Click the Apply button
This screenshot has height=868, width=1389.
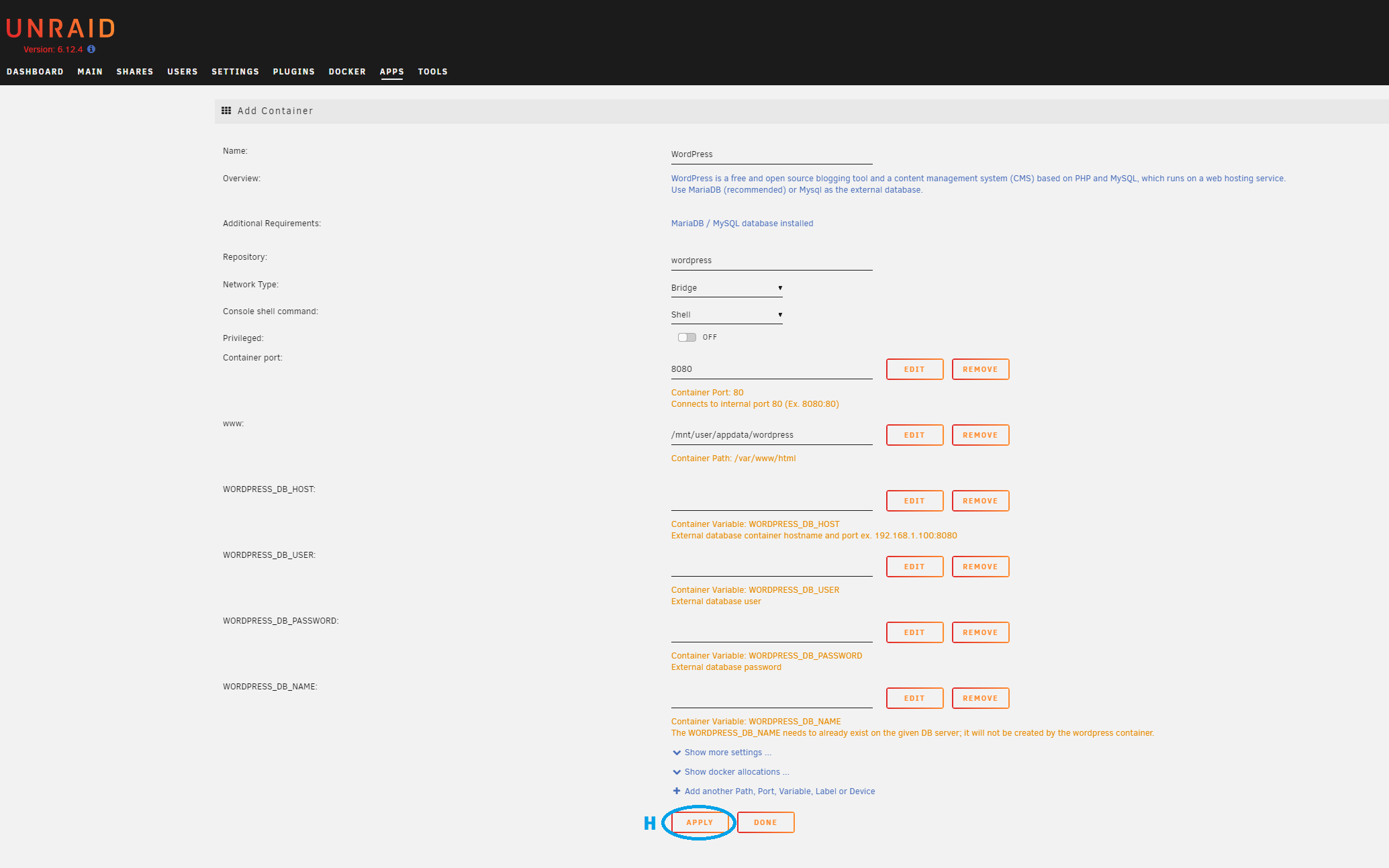coord(700,822)
